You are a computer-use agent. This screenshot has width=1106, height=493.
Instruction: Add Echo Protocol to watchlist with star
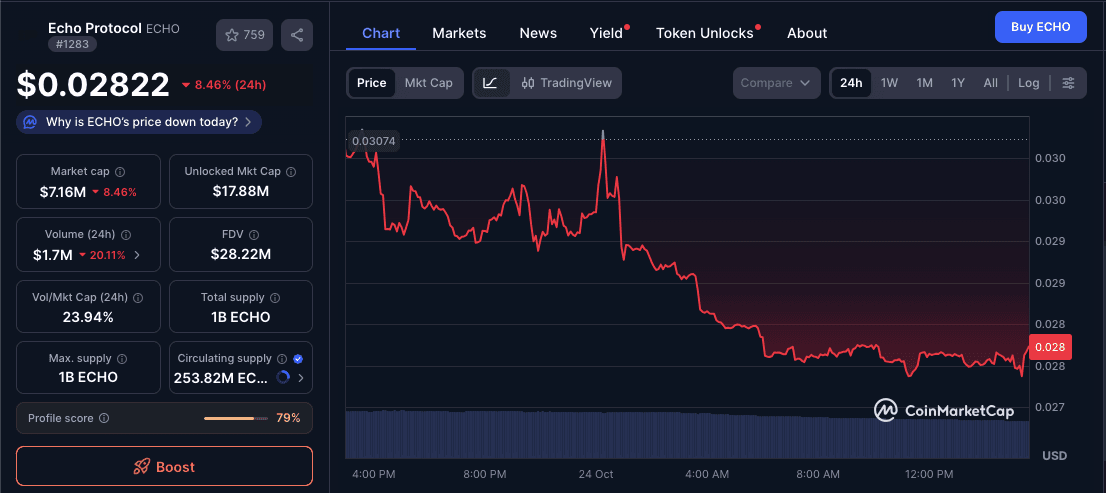pyautogui.click(x=244, y=35)
